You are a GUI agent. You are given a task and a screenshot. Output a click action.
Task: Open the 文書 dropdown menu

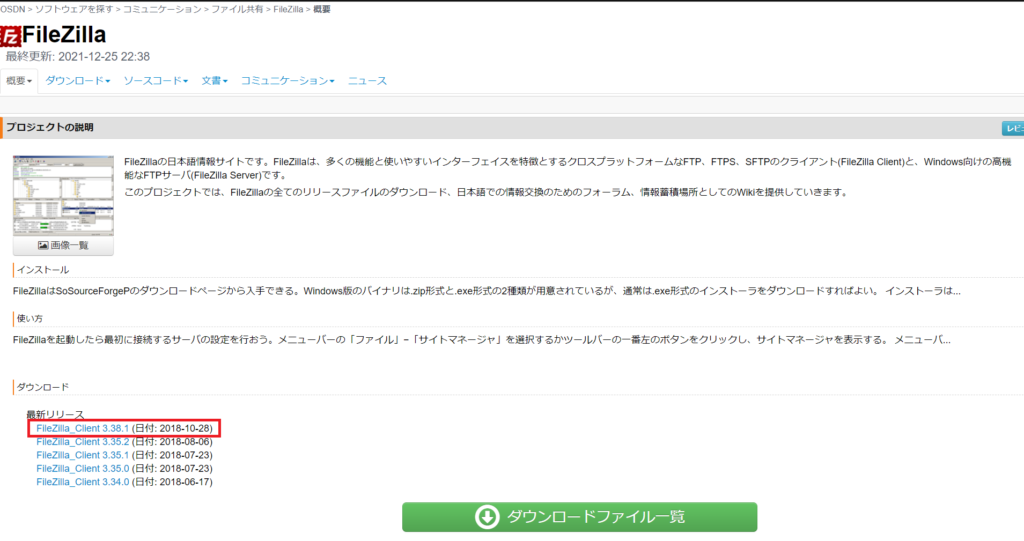[214, 81]
